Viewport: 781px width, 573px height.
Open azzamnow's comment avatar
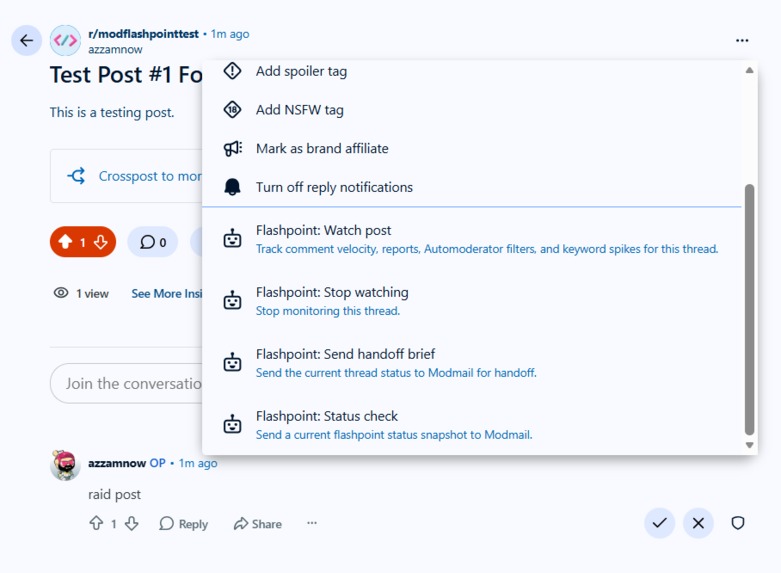tap(65, 465)
